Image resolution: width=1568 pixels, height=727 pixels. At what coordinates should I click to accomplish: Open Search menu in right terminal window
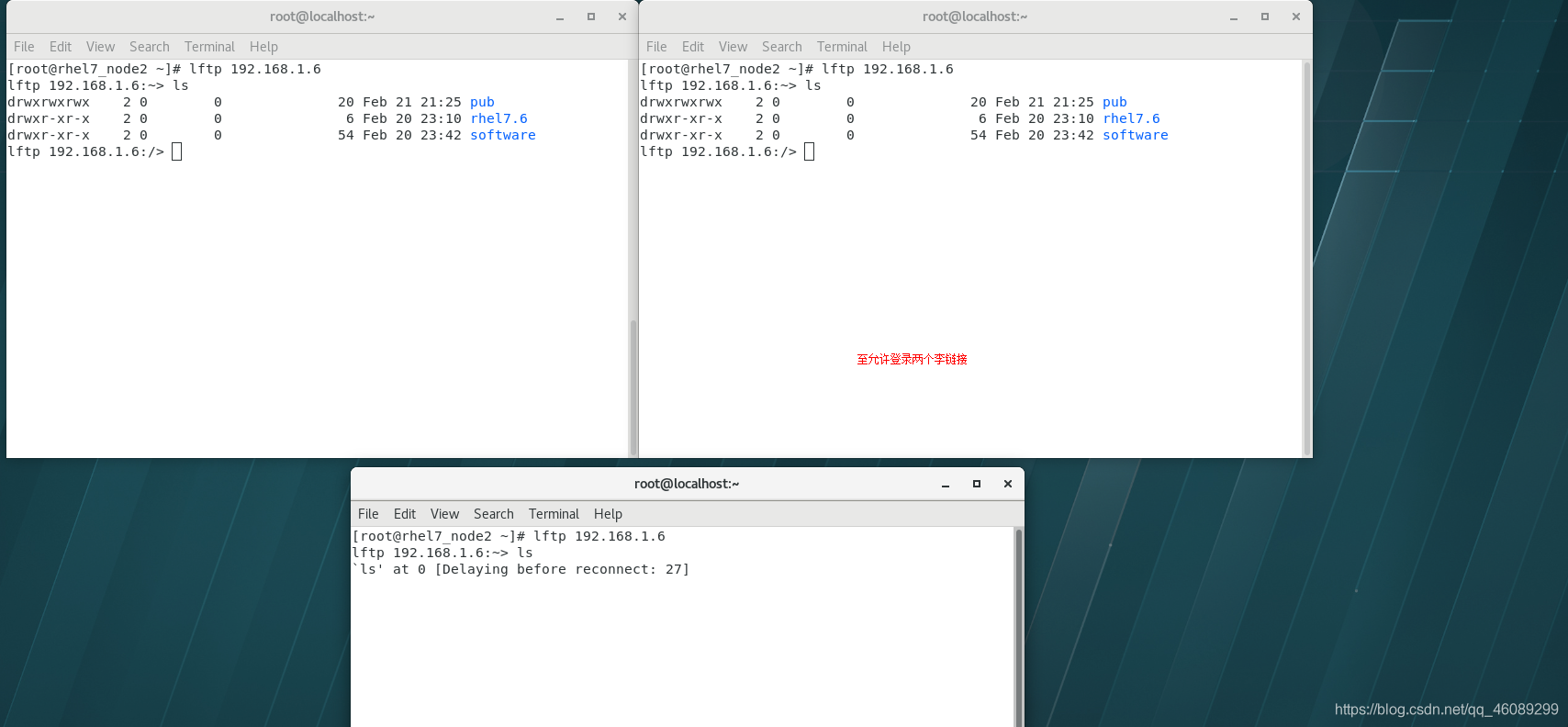tap(782, 47)
